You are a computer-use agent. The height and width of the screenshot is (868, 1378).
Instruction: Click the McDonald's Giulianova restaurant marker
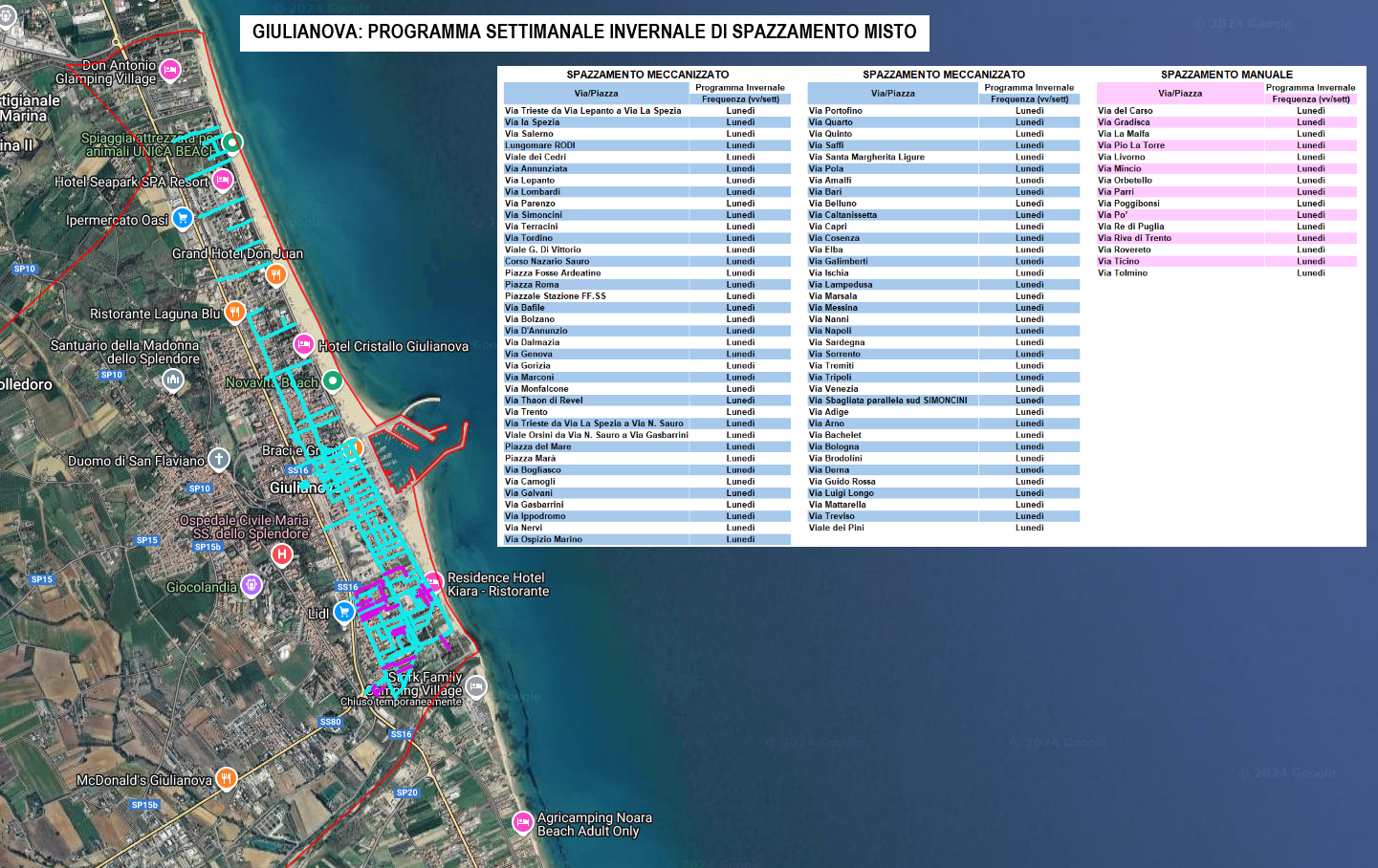point(227,778)
